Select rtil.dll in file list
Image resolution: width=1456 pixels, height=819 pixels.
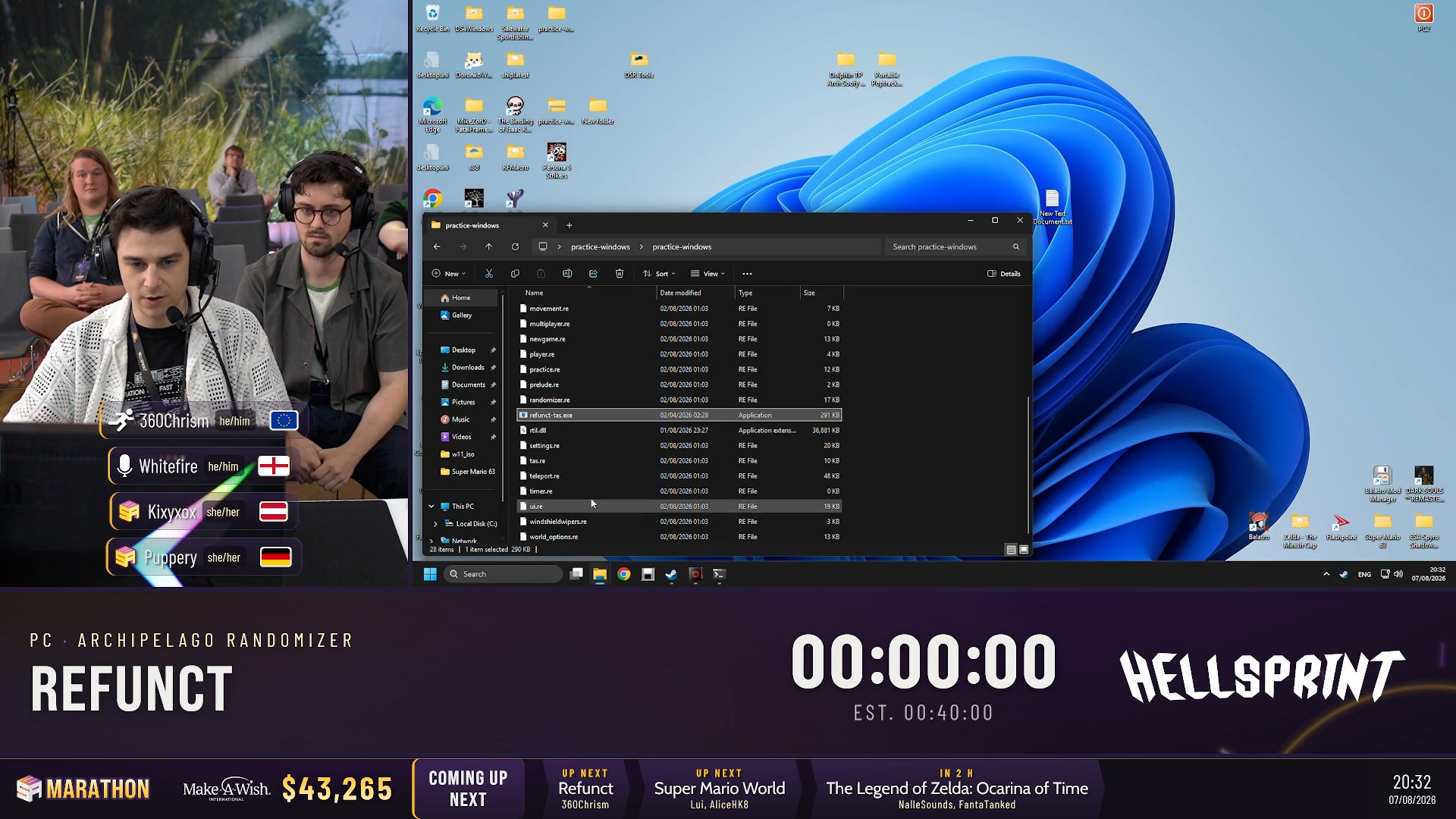pyautogui.click(x=679, y=431)
